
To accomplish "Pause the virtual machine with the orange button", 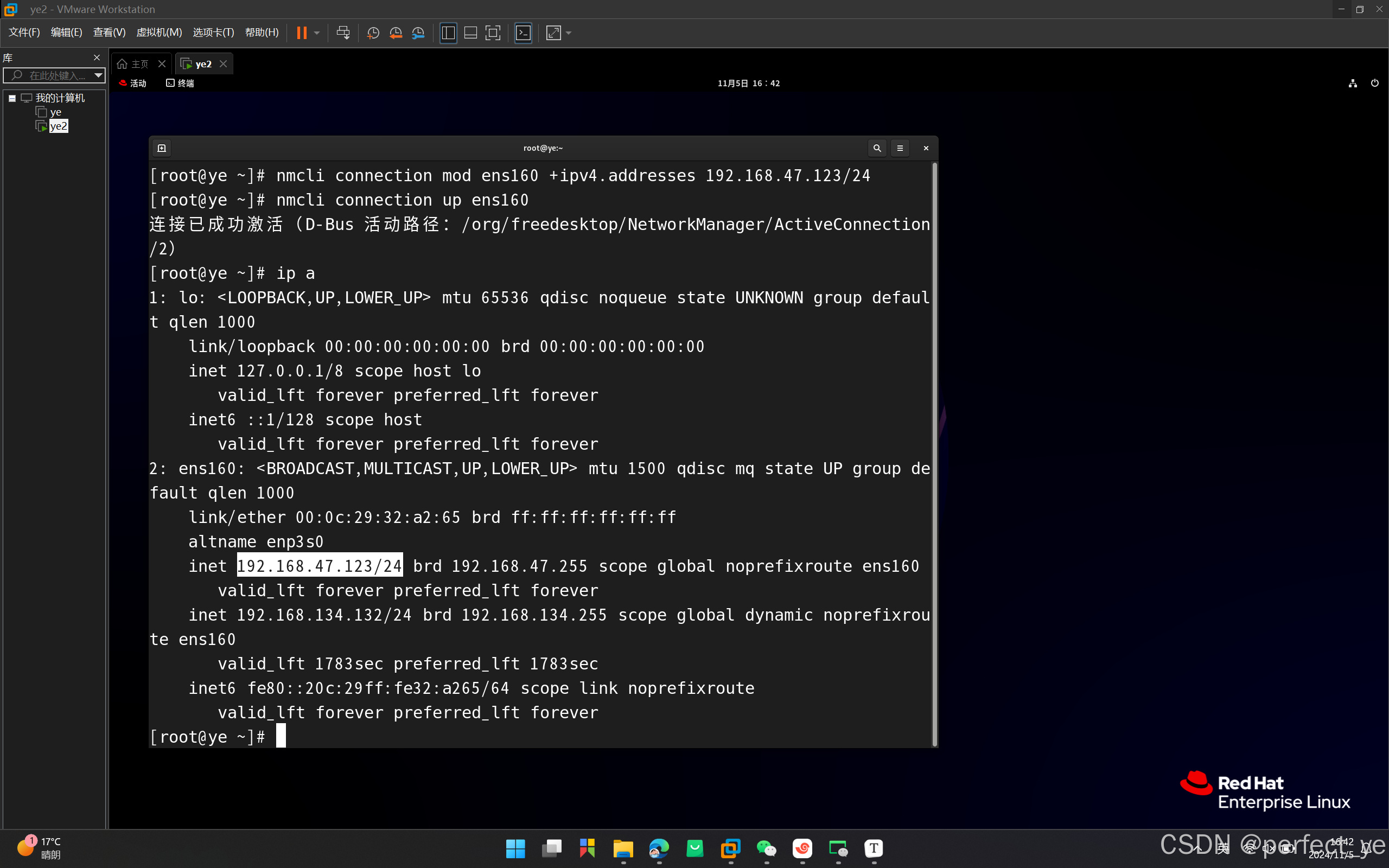I will pyautogui.click(x=301, y=33).
